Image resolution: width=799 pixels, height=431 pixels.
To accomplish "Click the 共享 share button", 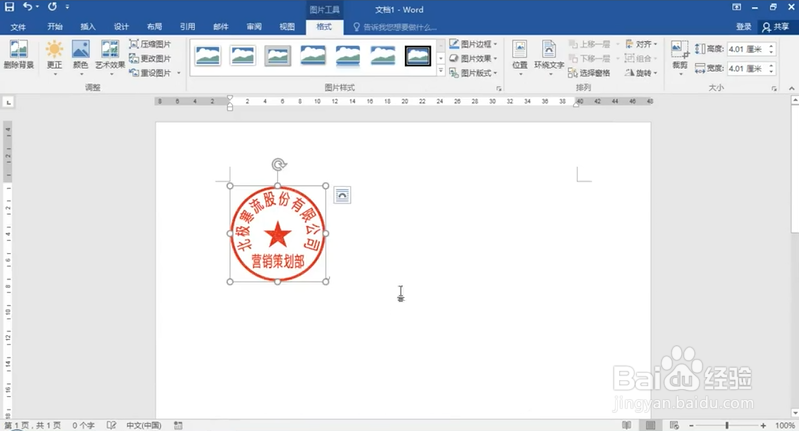I will point(776,27).
